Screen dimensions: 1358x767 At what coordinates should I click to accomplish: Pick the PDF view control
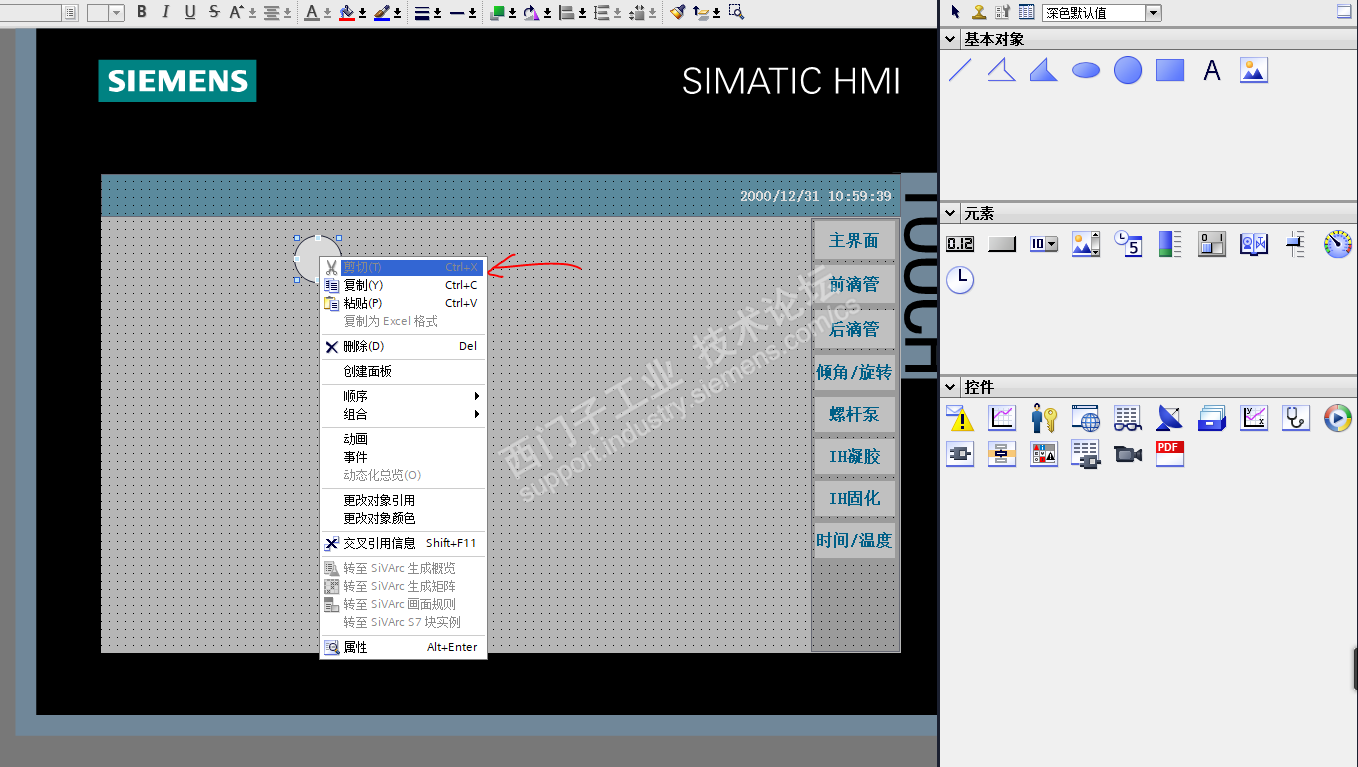pos(1170,454)
